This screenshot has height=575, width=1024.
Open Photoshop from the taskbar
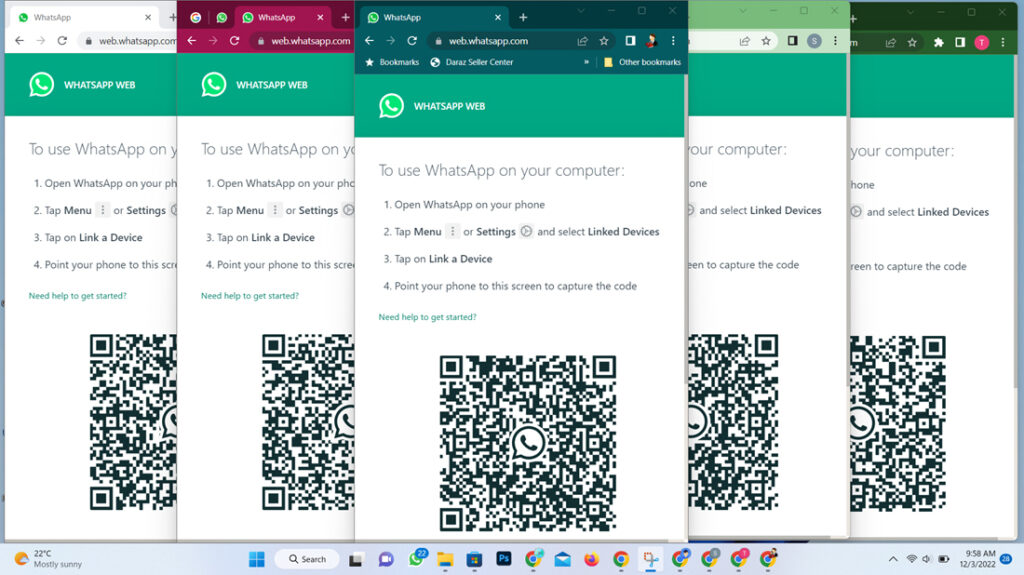tap(504, 559)
